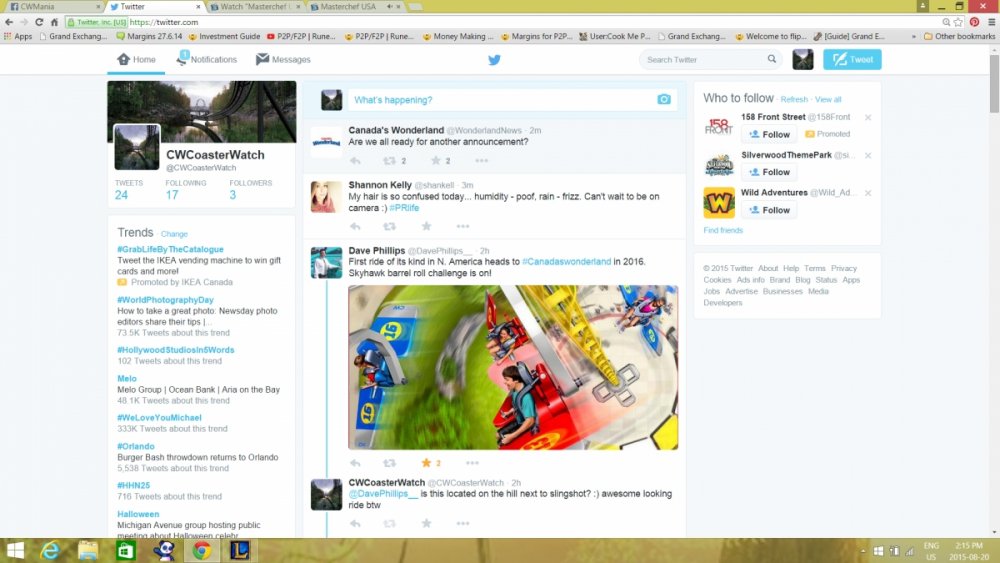Image resolution: width=1000 pixels, height=563 pixels.
Task: Show hidden bookmarks chevron
Action: (x=913, y=36)
